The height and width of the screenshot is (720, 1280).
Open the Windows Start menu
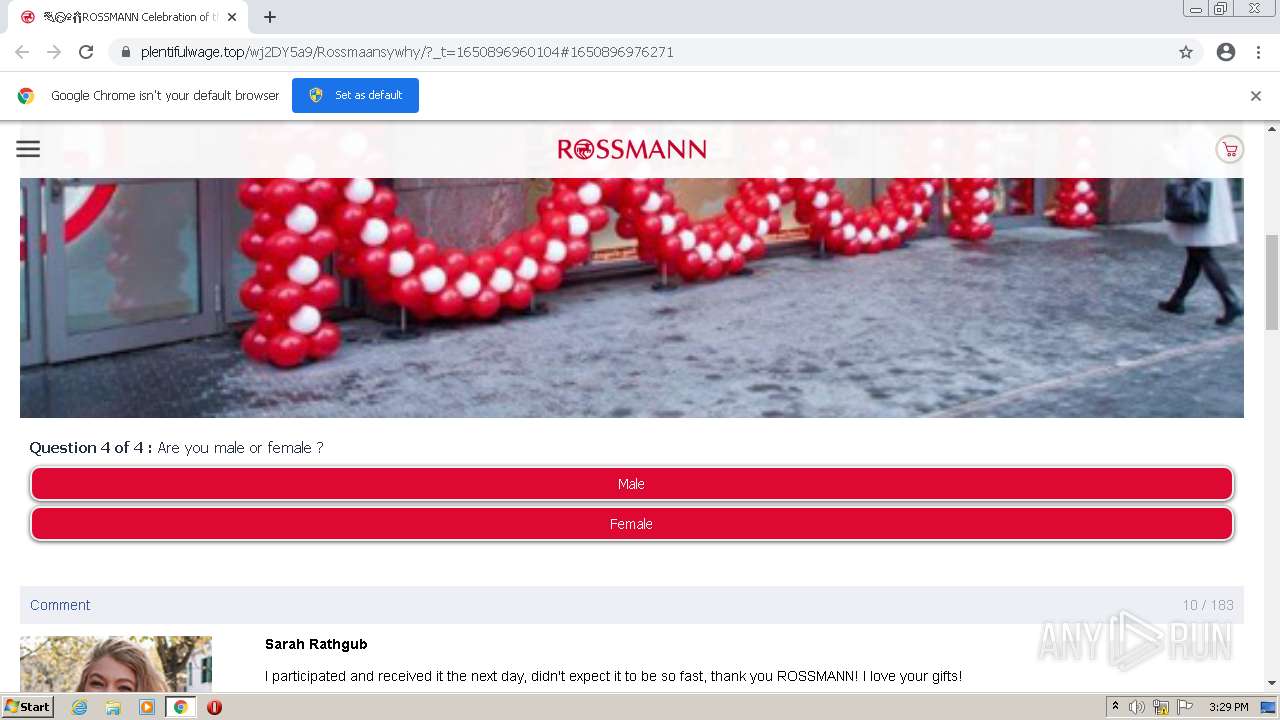point(28,707)
